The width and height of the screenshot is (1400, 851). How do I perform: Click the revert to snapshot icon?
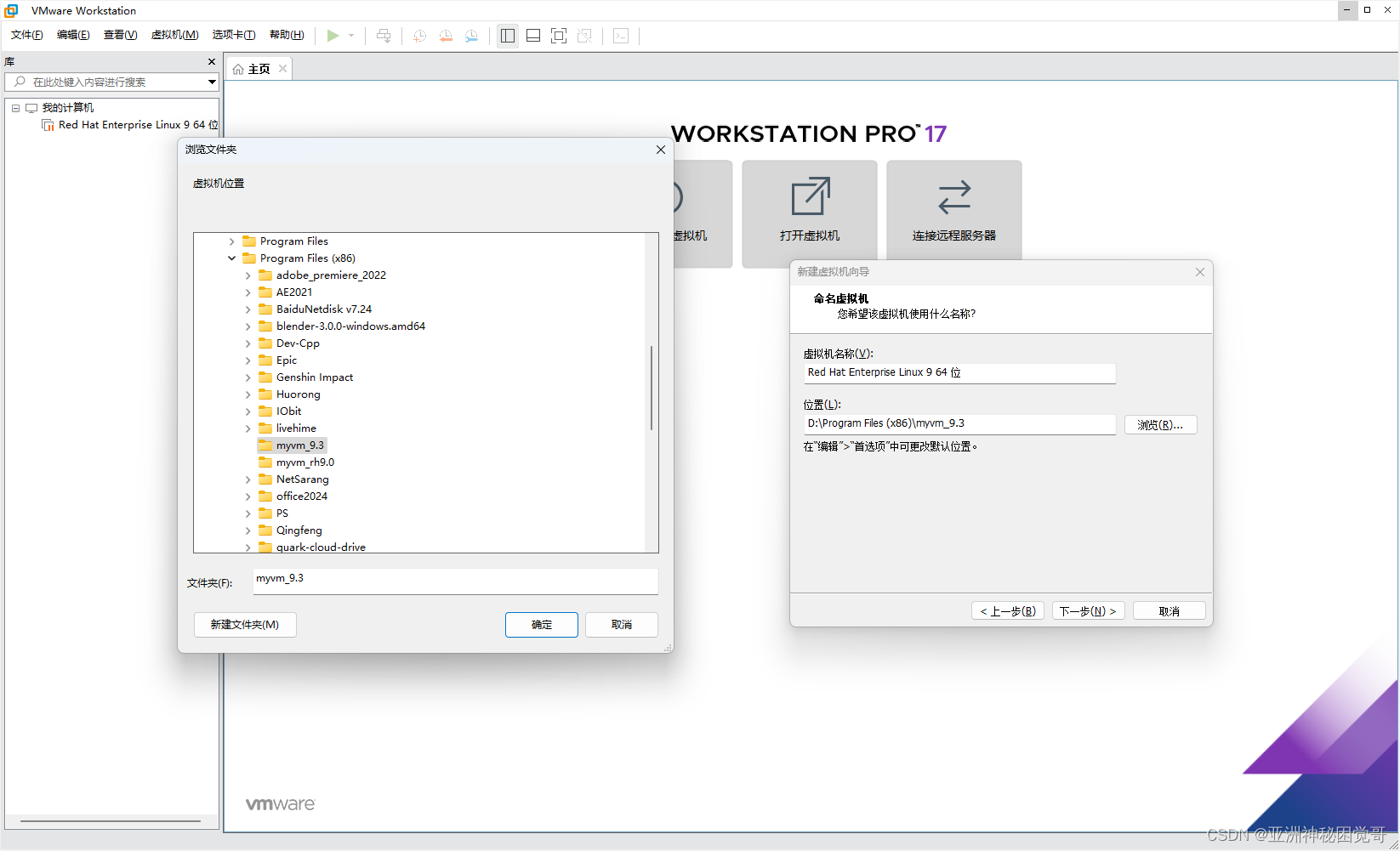pyautogui.click(x=446, y=36)
